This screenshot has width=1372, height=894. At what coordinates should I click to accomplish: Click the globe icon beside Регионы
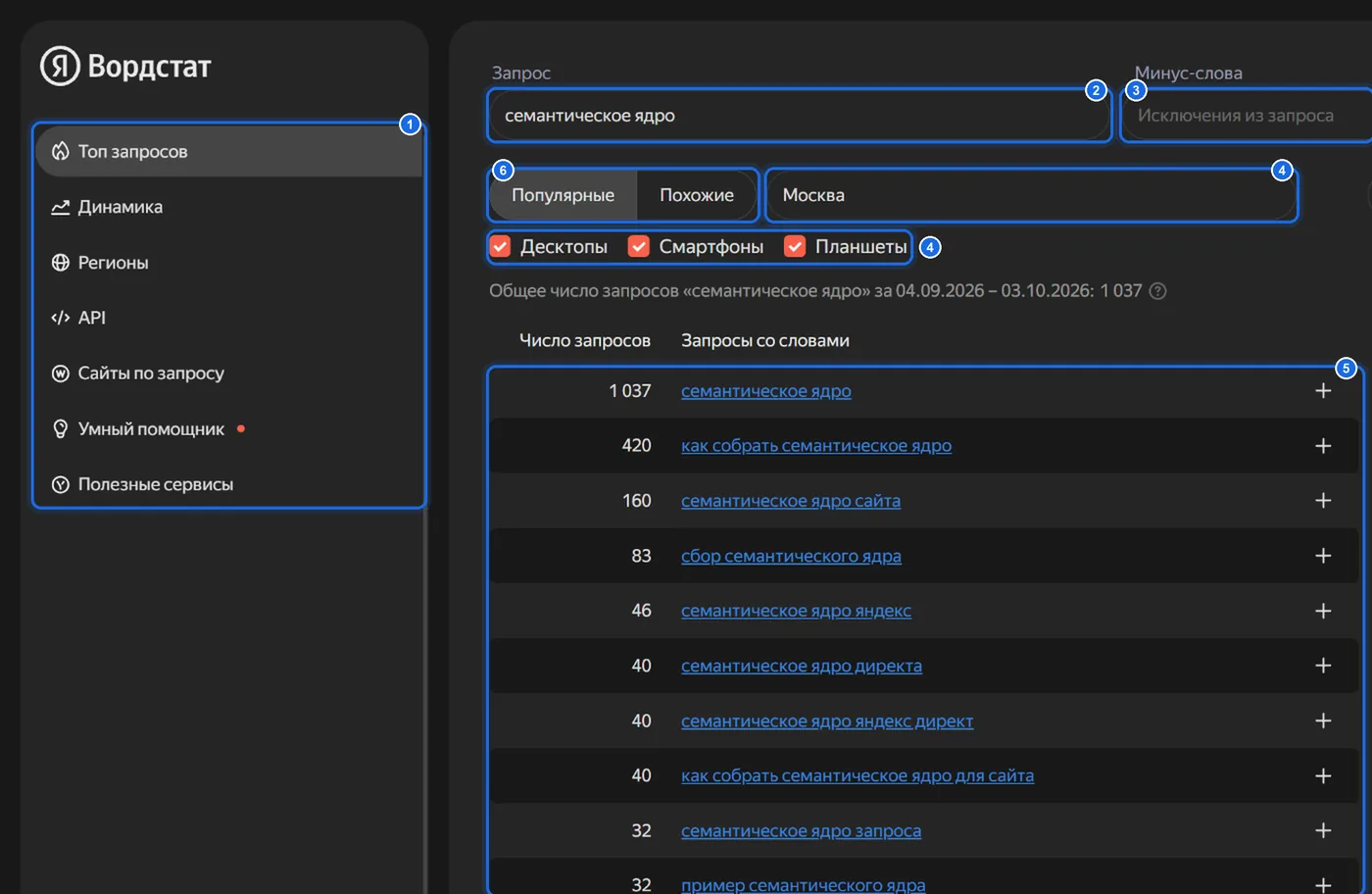(61, 263)
